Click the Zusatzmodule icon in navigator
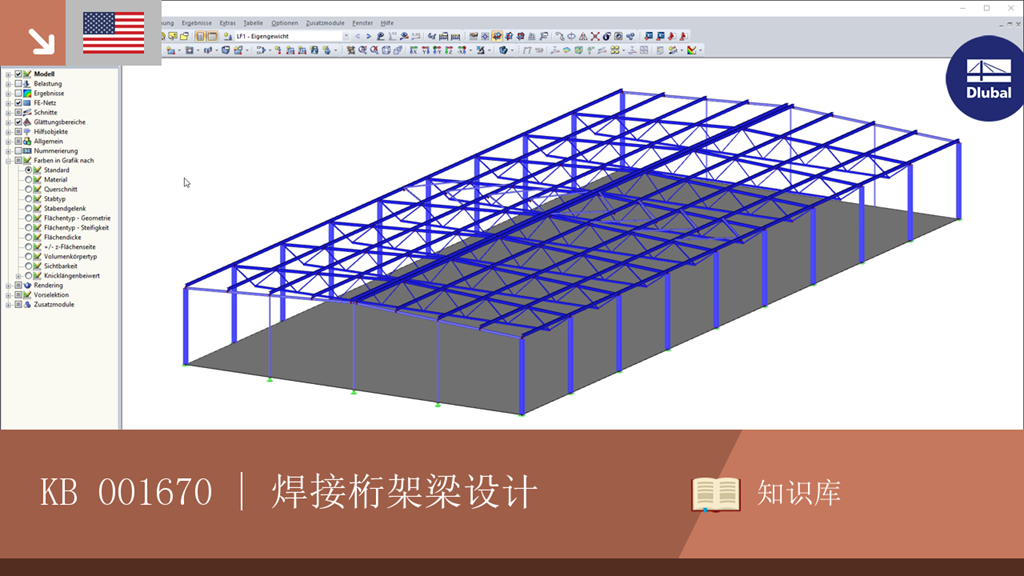The width and height of the screenshot is (1024, 576). pos(27,304)
